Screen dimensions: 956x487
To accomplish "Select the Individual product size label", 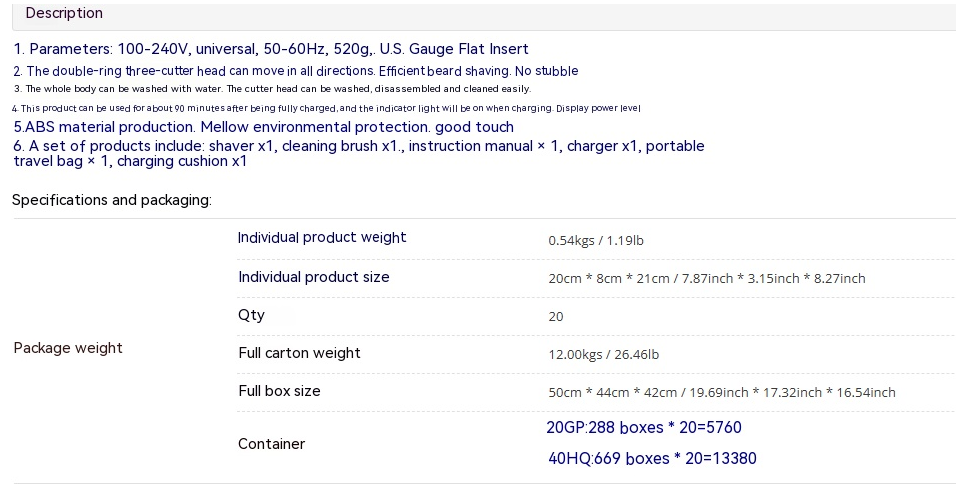I will pyautogui.click(x=313, y=277).
